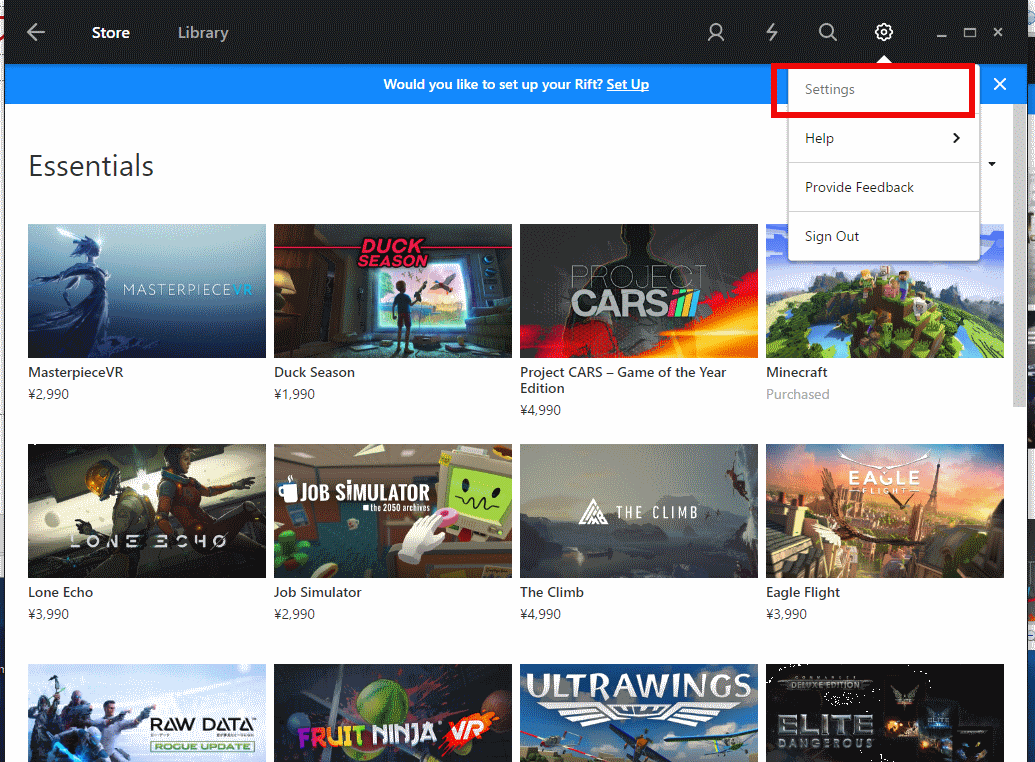Open the Elite Dangerous thumbnail
Screen dimensions: 1035x762
pyautogui.click(x=885, y=712)
